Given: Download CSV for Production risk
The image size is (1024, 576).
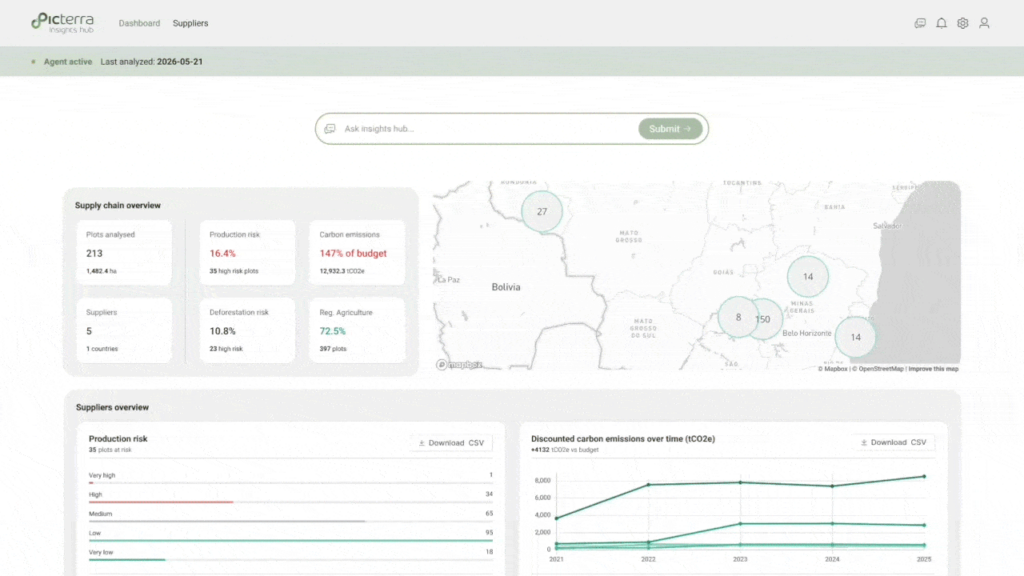Looking at the screenshot, I should tap(451, 443).
